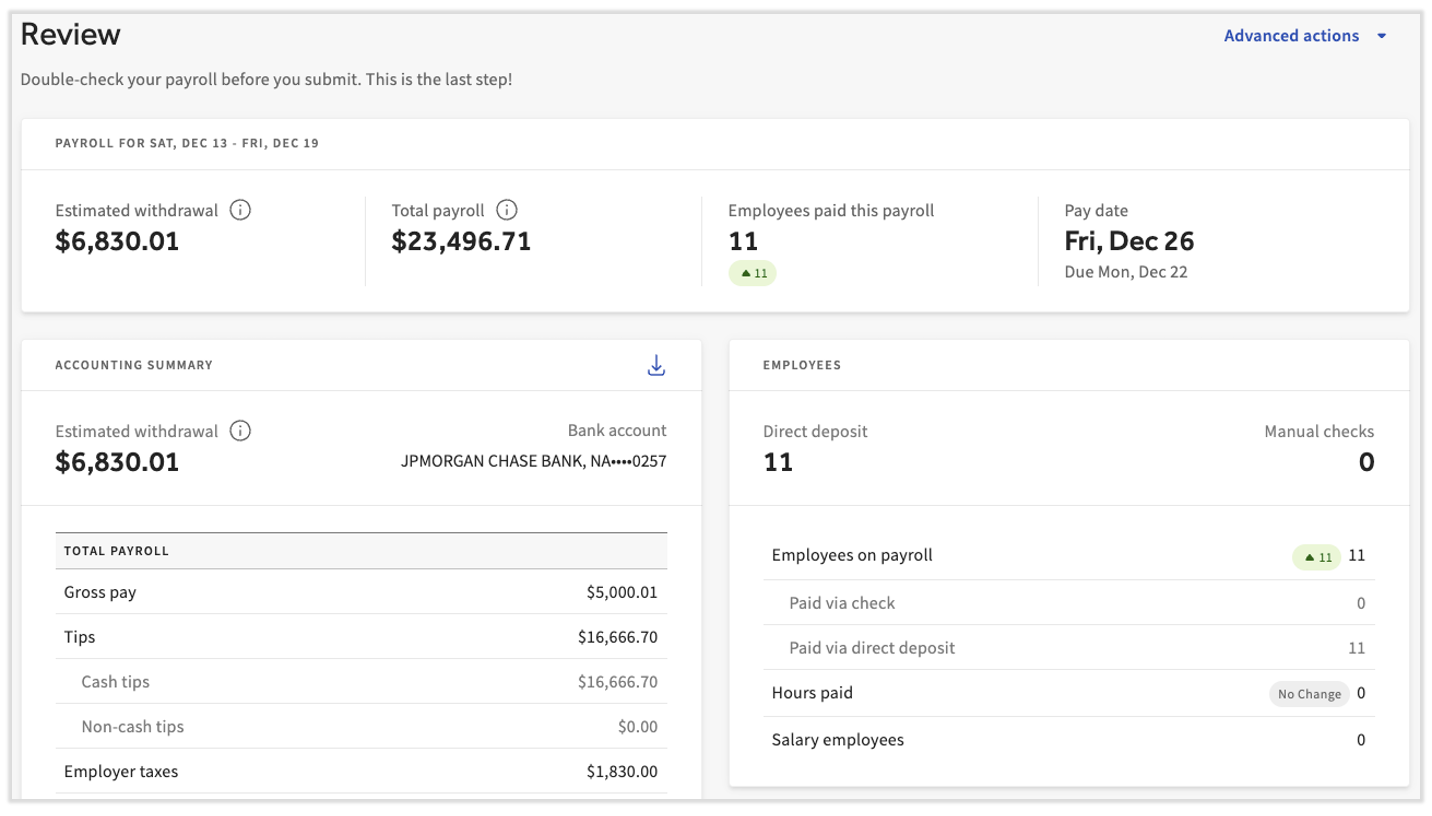Screen dimensions: 1432x816
Task: Select the Paid via check row
Action: coord(840,603)
